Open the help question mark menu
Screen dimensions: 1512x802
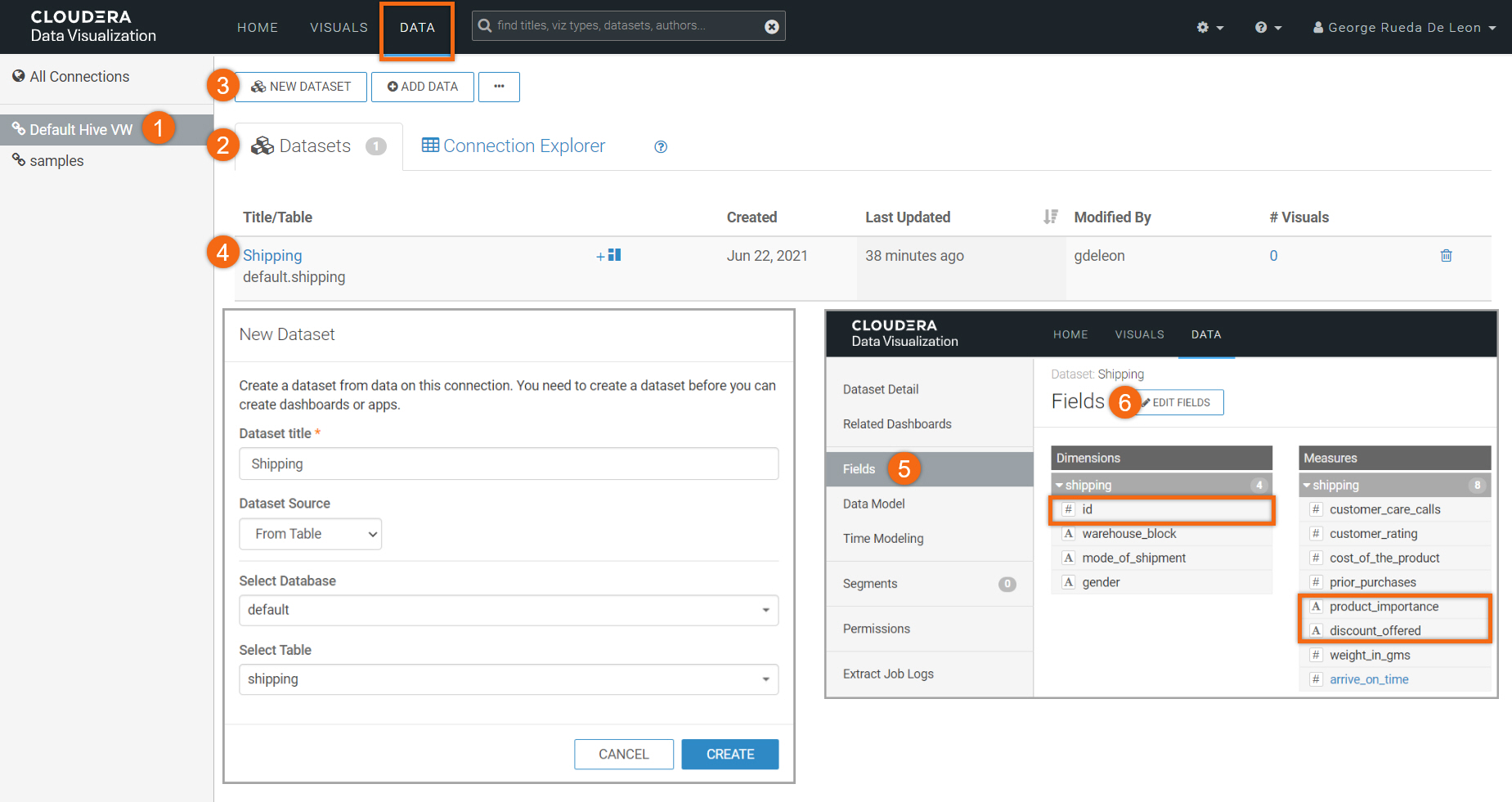click(x=1268, y=27)
